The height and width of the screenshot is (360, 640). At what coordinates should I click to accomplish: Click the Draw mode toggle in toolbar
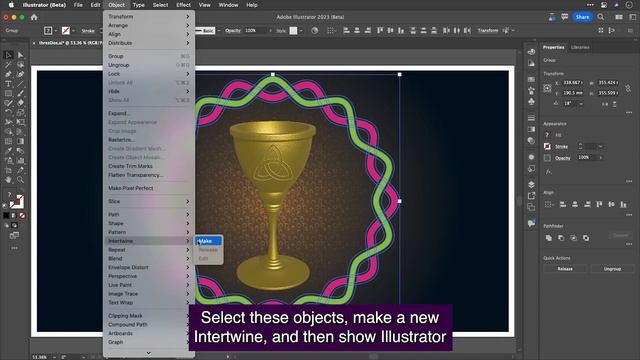[x=14, y=225]
